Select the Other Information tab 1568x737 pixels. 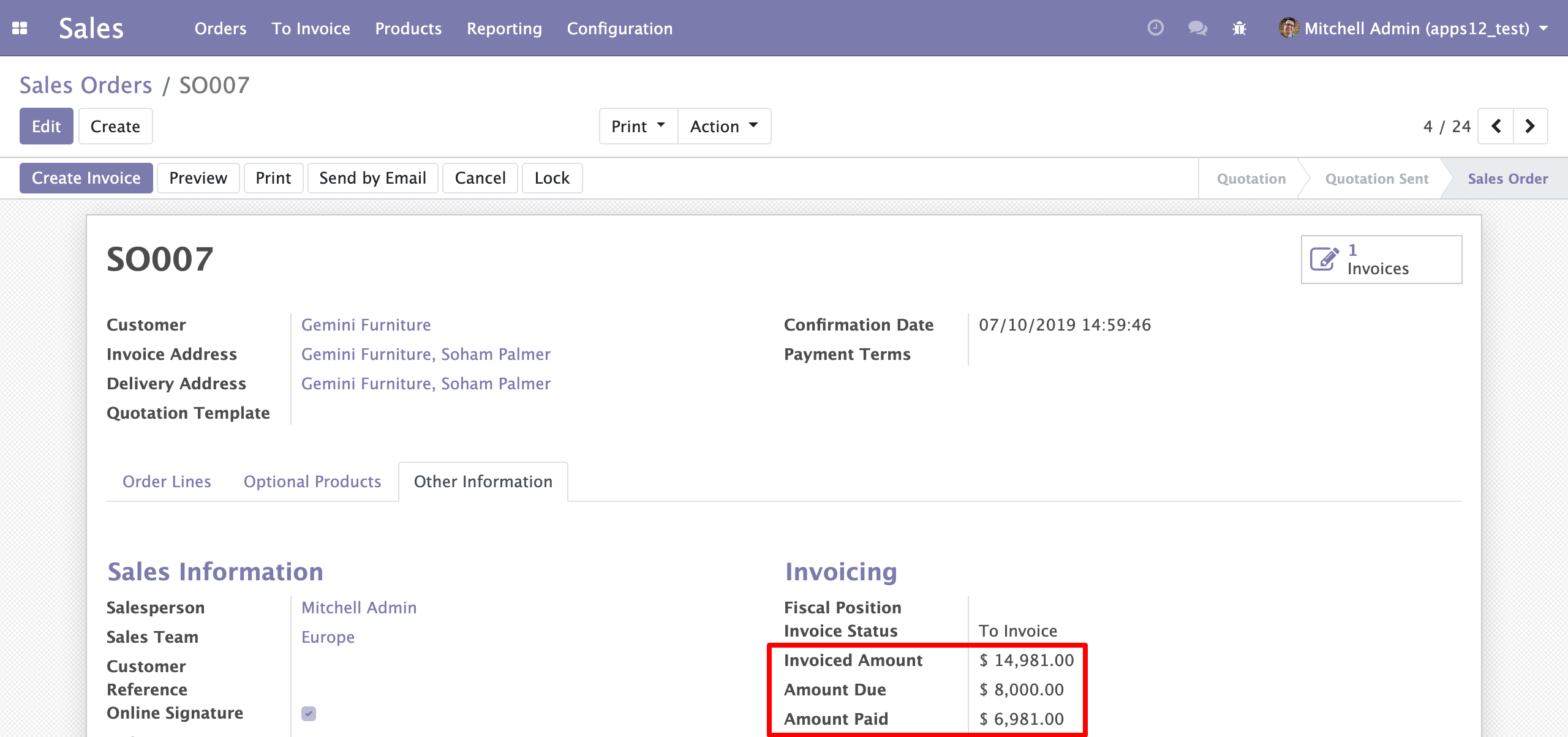(483, 482)
